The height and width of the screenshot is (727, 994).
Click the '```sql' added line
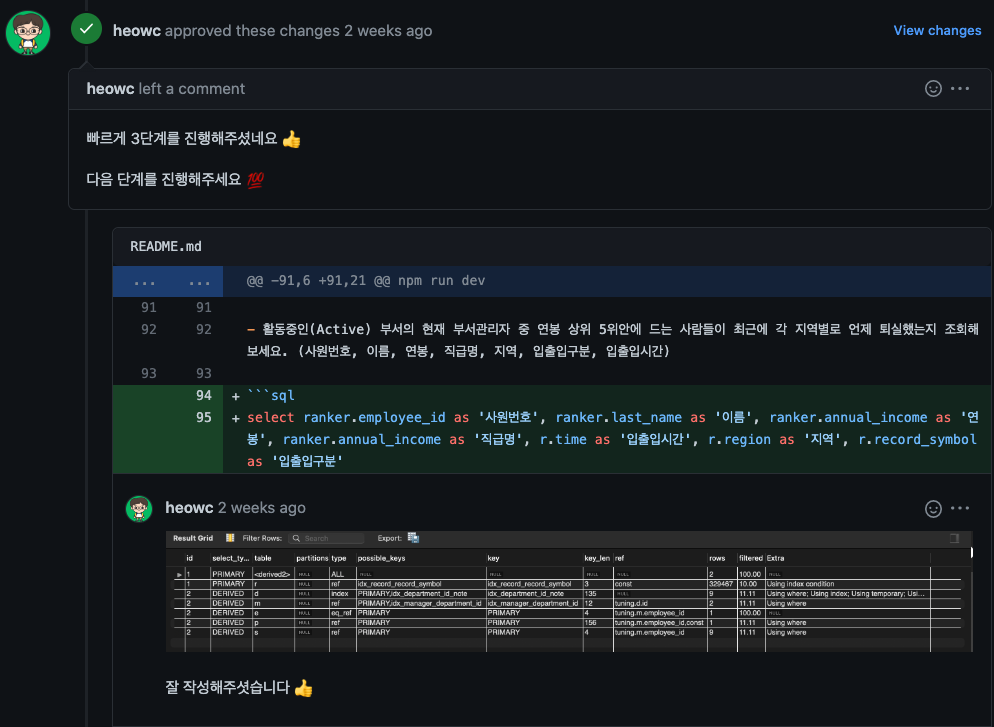(x=271, y=396)
